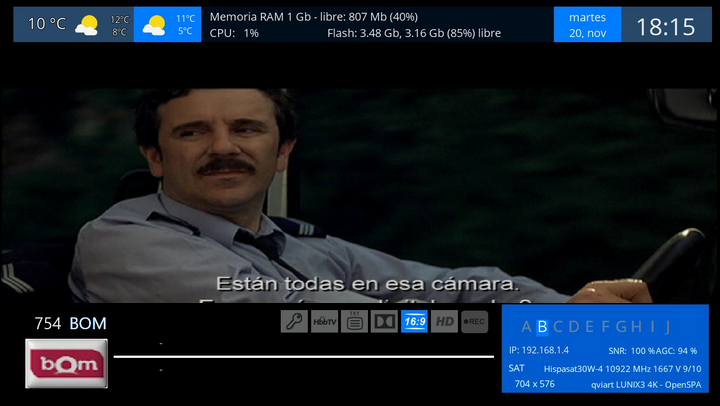
Task: Click the current temperature 10 °C
Action: pos(47,24)
